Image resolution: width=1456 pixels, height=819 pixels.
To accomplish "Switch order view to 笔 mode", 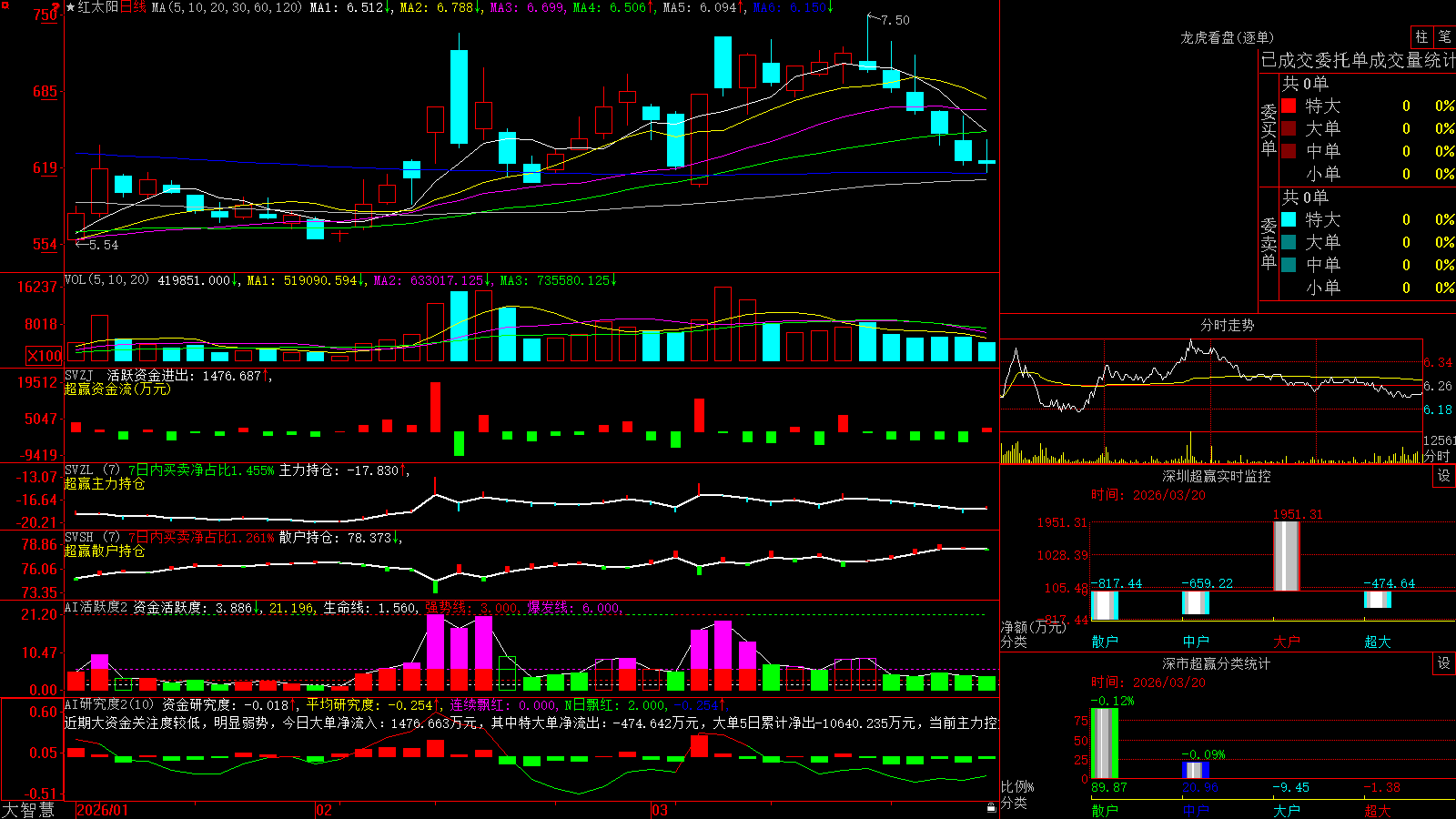I will (1444, 37).
